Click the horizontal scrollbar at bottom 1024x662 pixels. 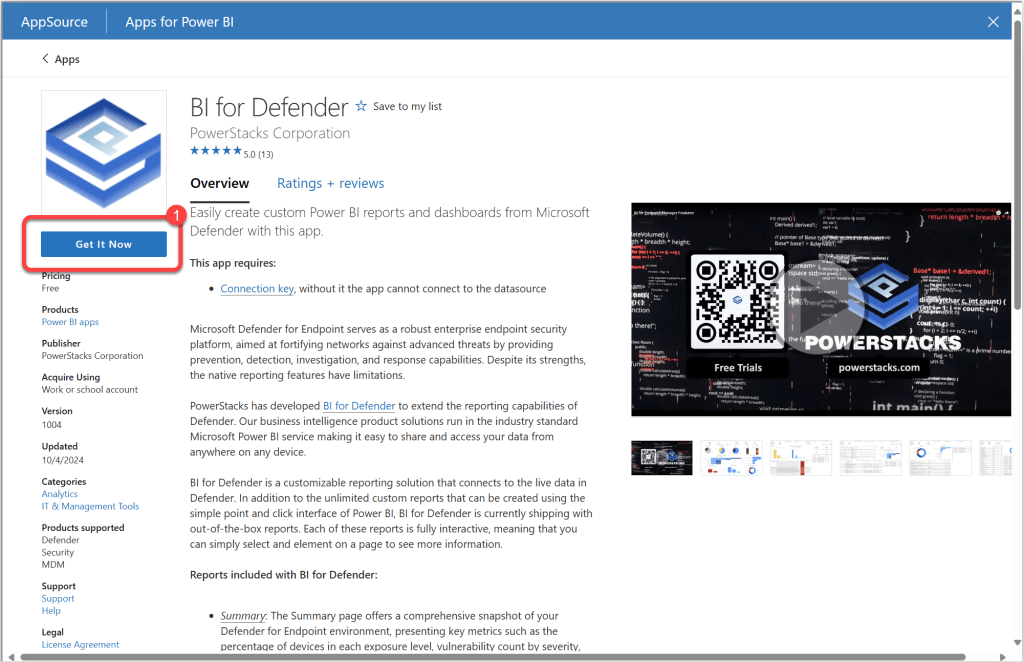(x=500, y=657)
